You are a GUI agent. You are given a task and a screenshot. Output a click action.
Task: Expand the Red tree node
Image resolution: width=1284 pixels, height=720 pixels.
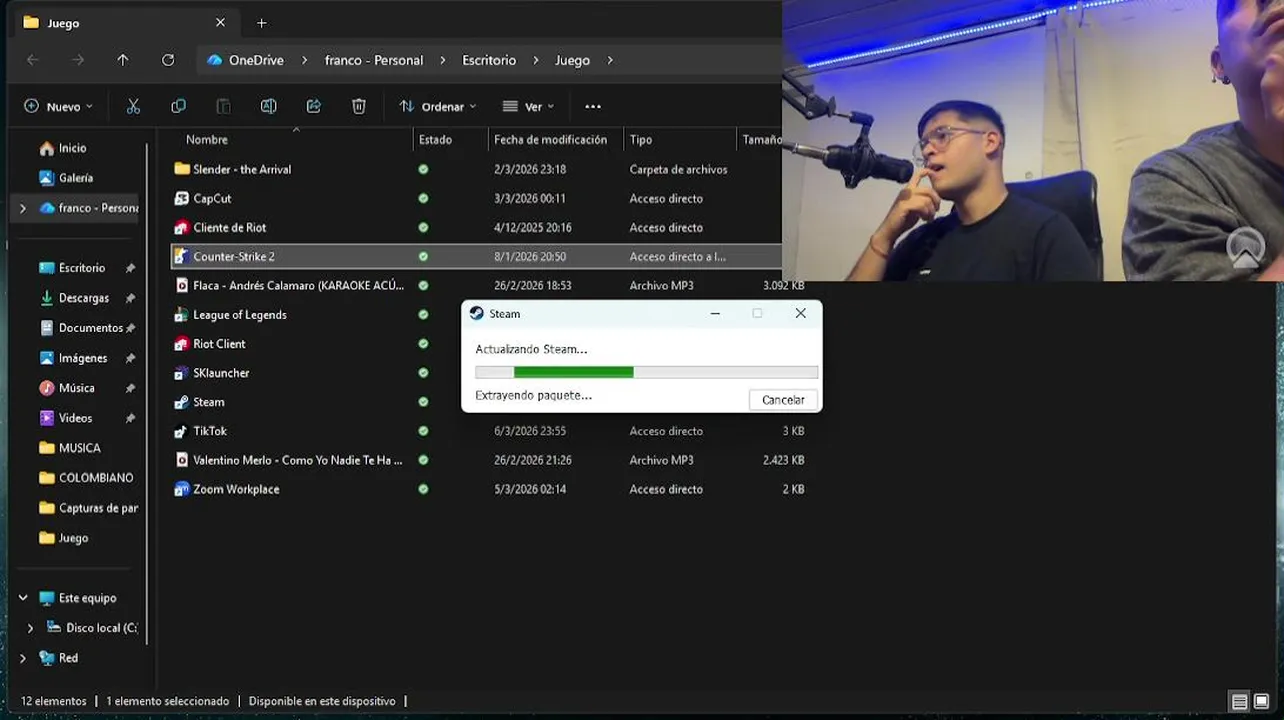click(x=22, y=658)
